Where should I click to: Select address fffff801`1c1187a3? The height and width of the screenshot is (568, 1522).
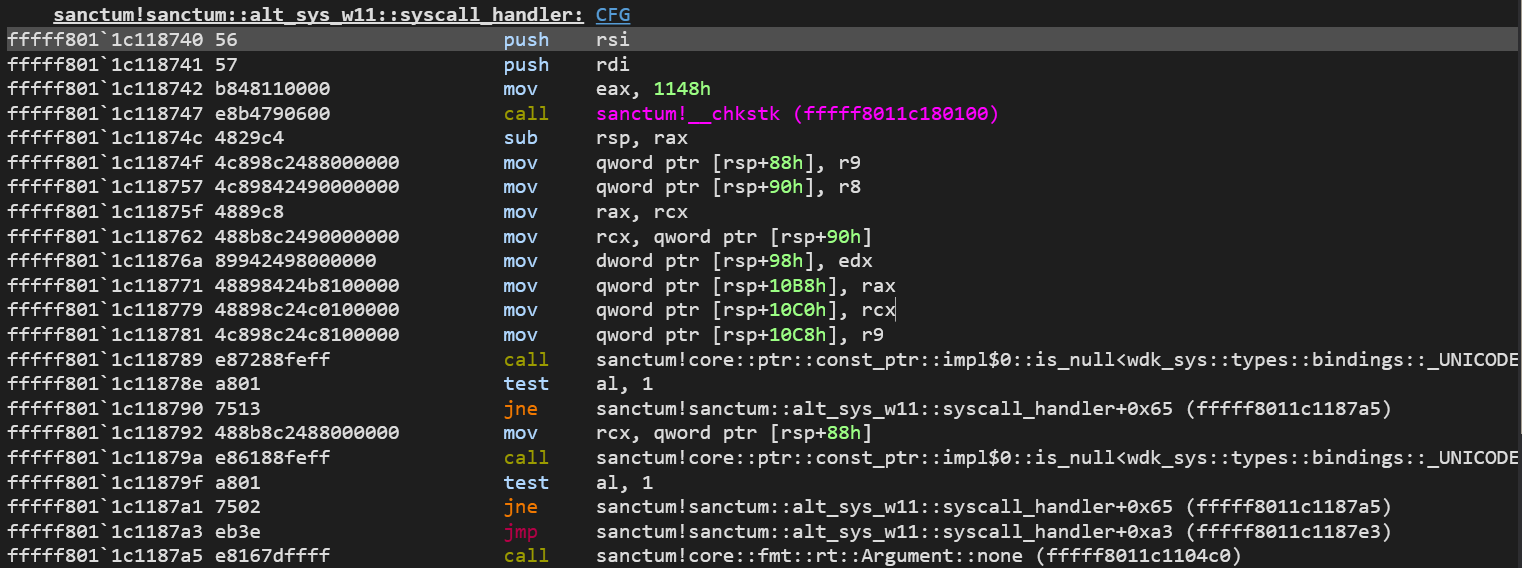click(106, 531)
